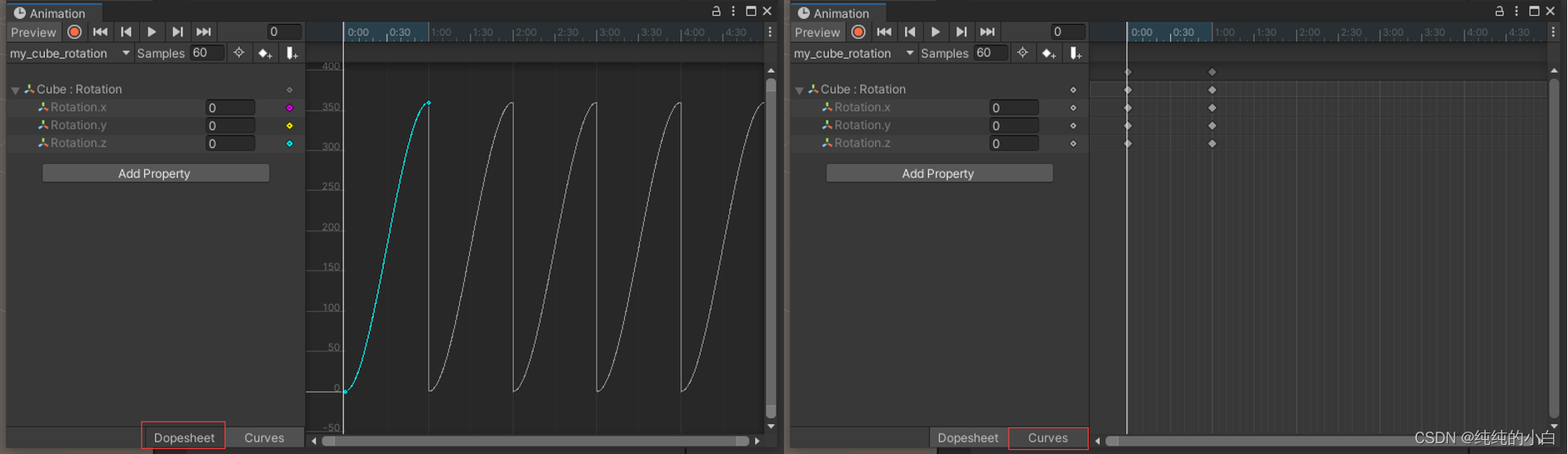Select Rotation.x property in right window
The width and height of the screenshot is (1568, 454).
(x=862, y=107)
